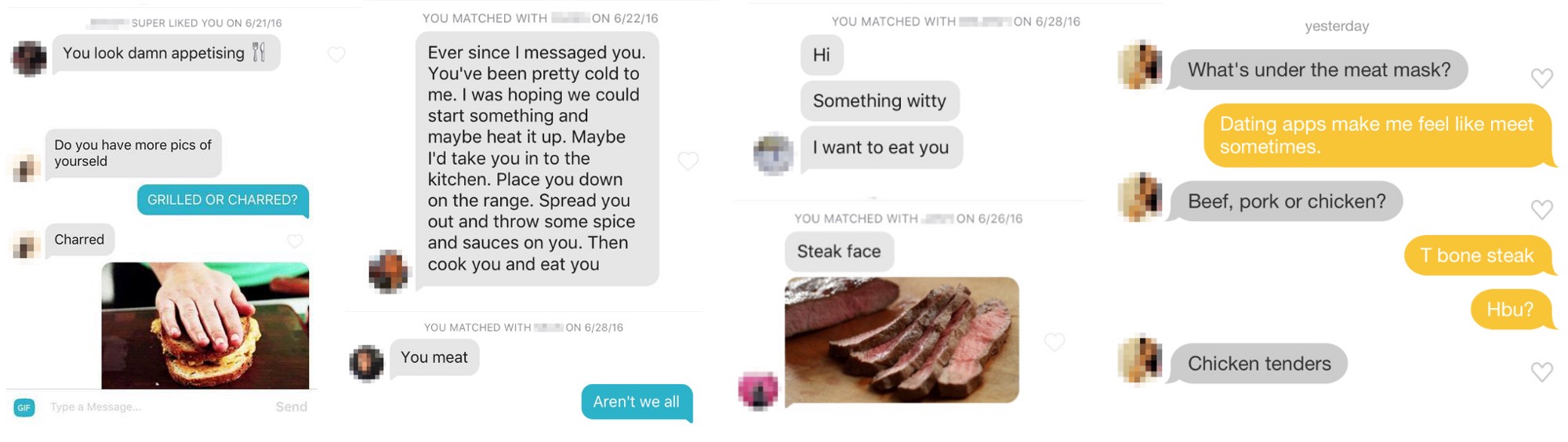
Task: Click the GIF button beside message field
Action: (x=24, y=408)
